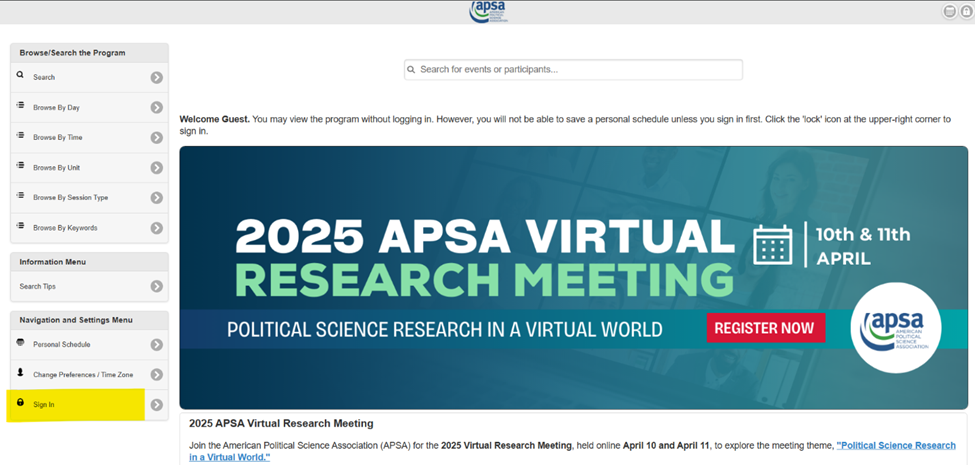
Task: Click the APSA logo in the header
Action: [488, 11]
